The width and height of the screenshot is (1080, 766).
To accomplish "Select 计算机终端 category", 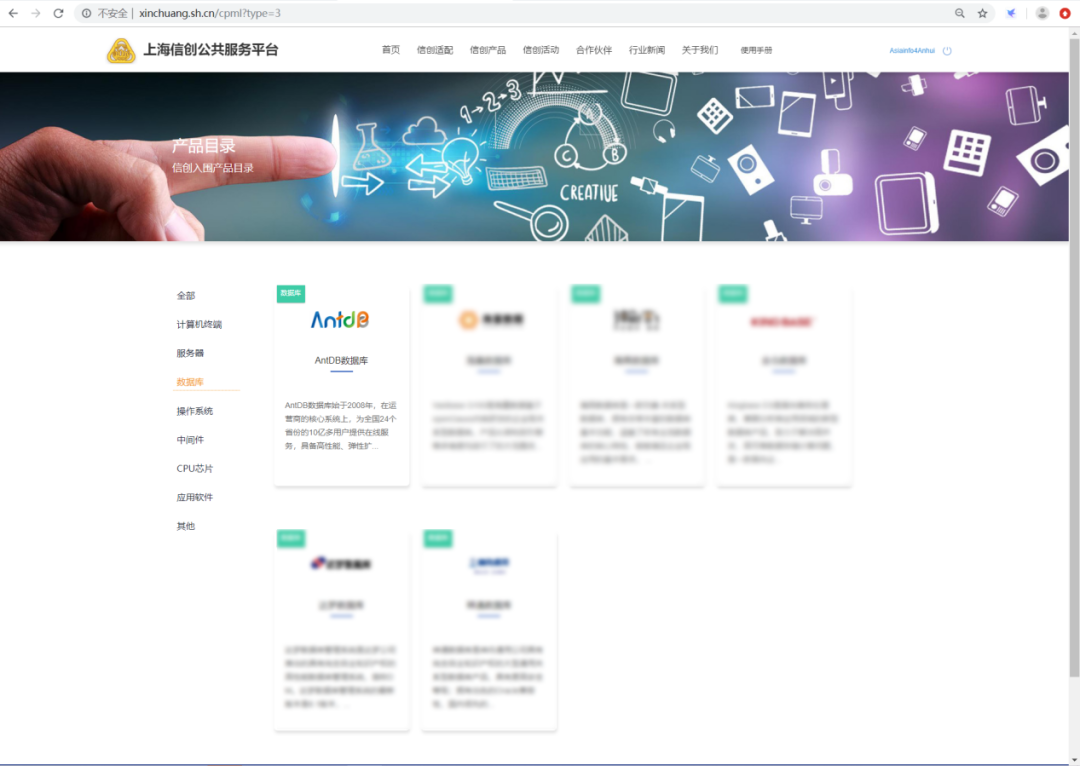I will coord(199,324).
